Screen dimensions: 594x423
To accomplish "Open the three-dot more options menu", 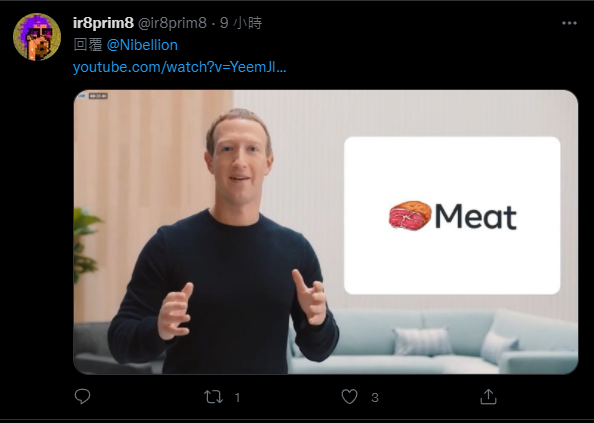I will tap(569, 23).
